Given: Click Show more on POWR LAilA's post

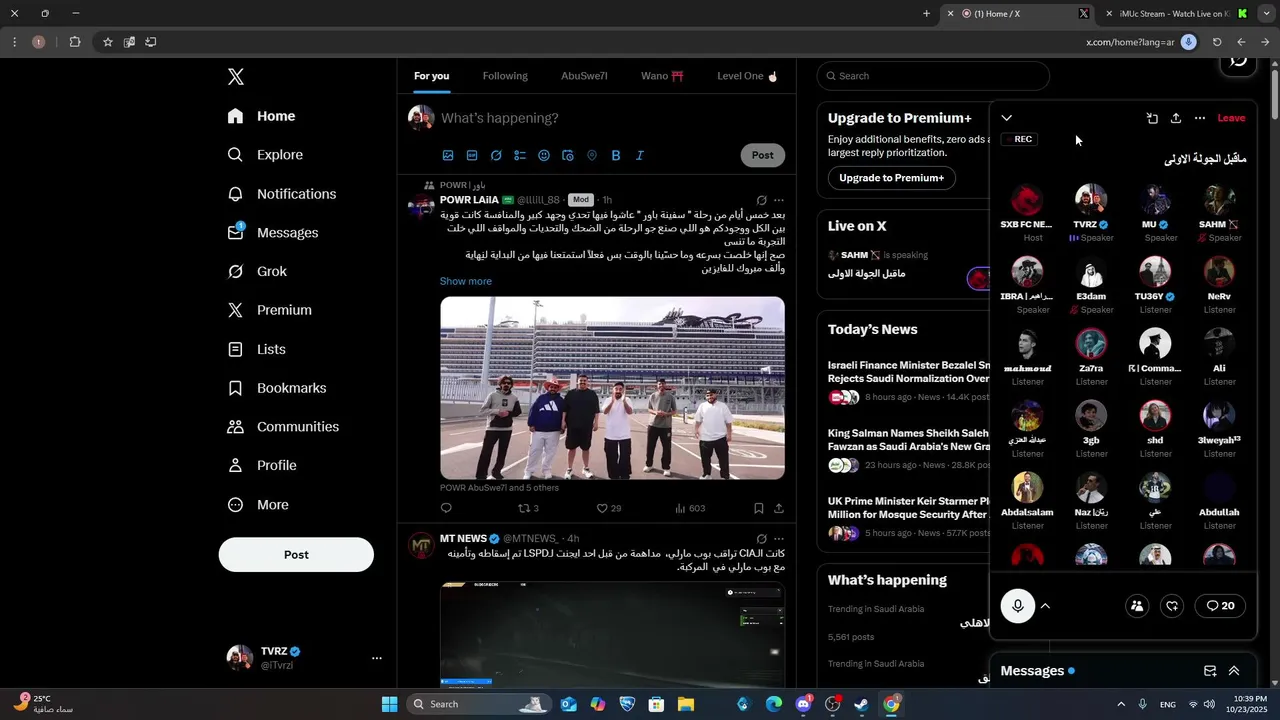Looking at the screenshot, I should (x=466, y=281).
